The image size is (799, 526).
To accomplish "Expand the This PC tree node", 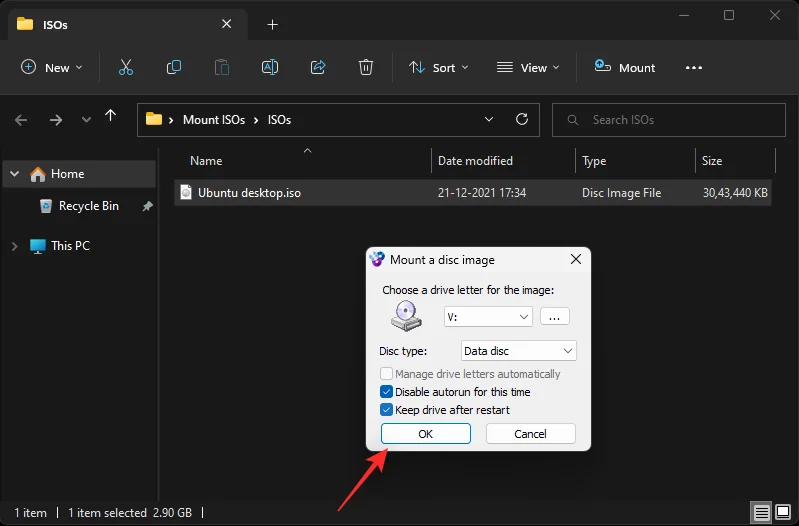I will tap(15, 246).
